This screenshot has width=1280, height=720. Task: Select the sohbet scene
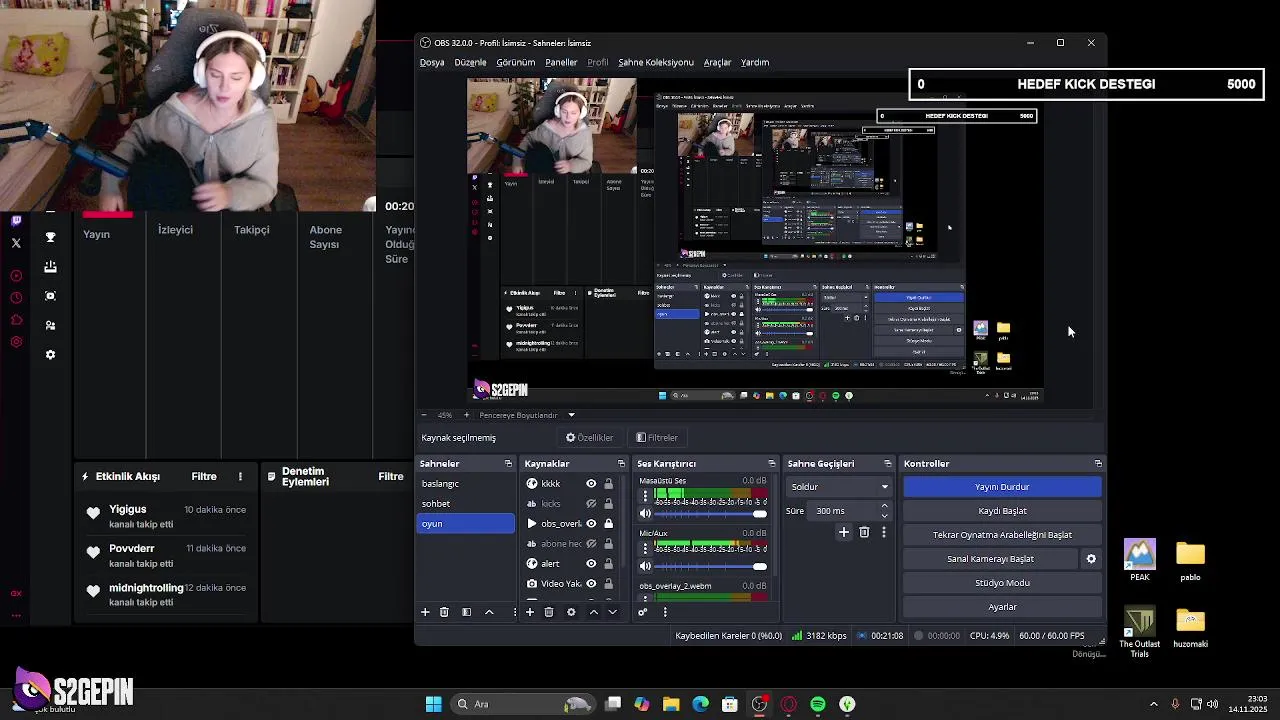(x=465, y=504)
